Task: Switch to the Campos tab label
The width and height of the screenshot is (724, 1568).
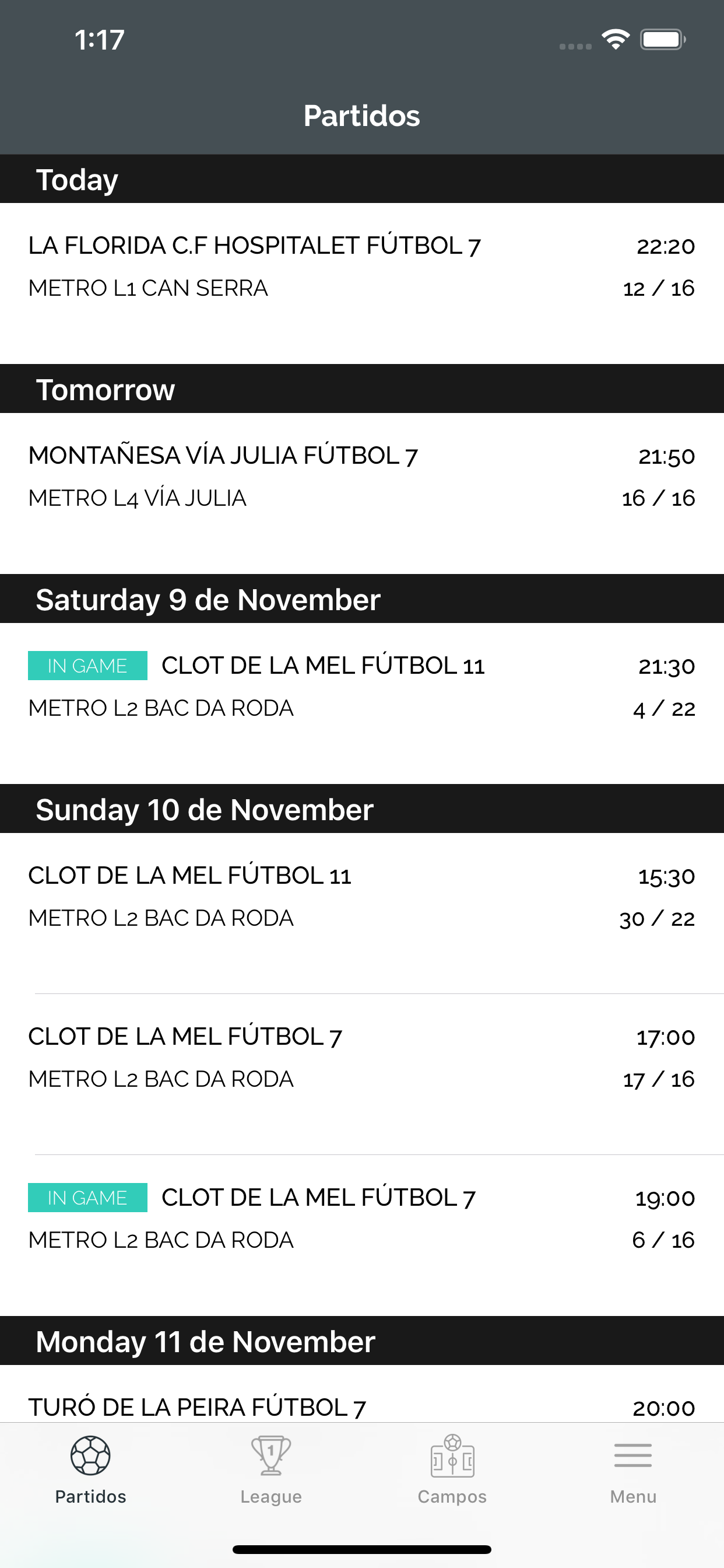Action: 452,1496
